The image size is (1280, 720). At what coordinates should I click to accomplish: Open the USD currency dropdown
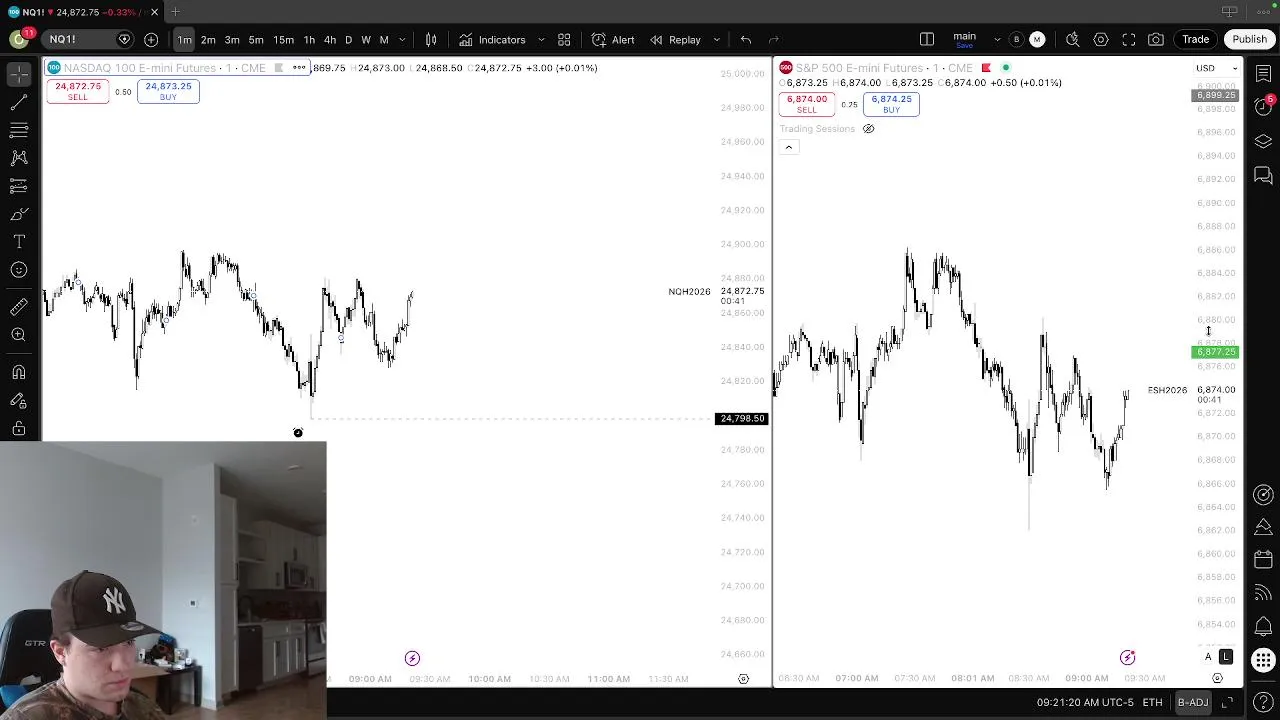pos(1217,68)
